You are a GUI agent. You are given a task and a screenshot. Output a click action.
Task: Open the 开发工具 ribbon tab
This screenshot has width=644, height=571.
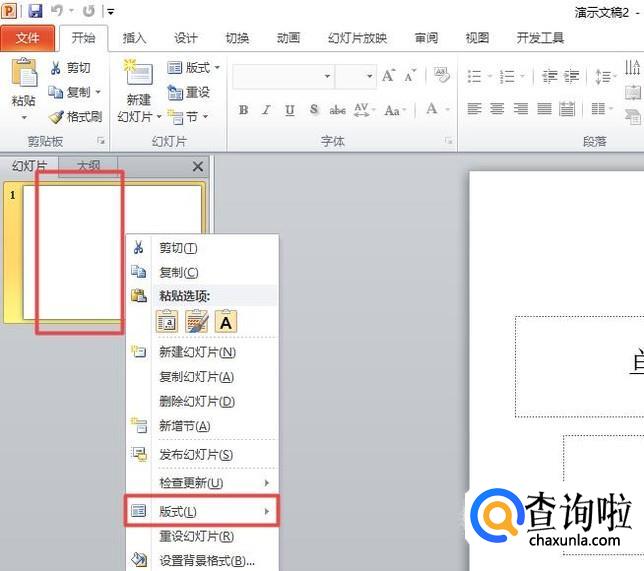[540, 38]
